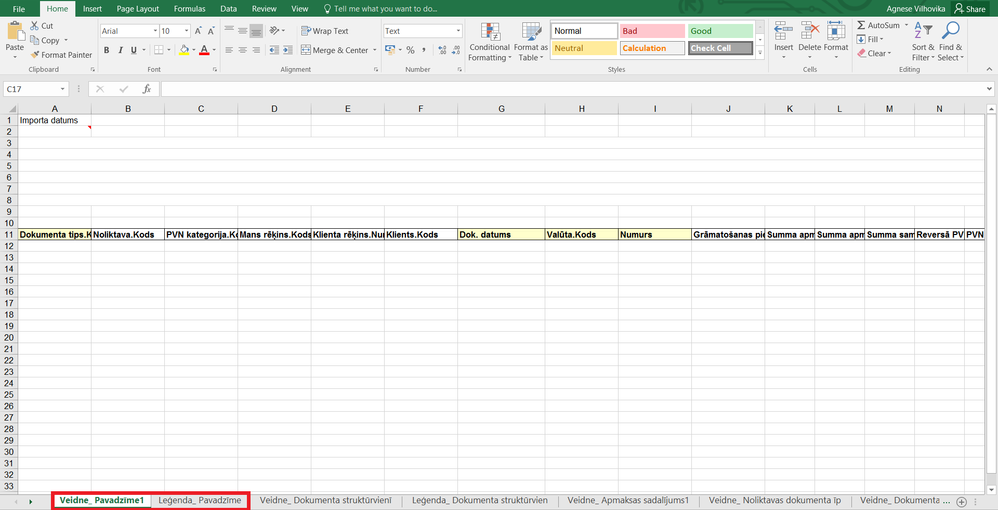The width and height of the screenshot is (998, 510).
Task: Click the Bottom Align icon
Action: coord(256,31)
